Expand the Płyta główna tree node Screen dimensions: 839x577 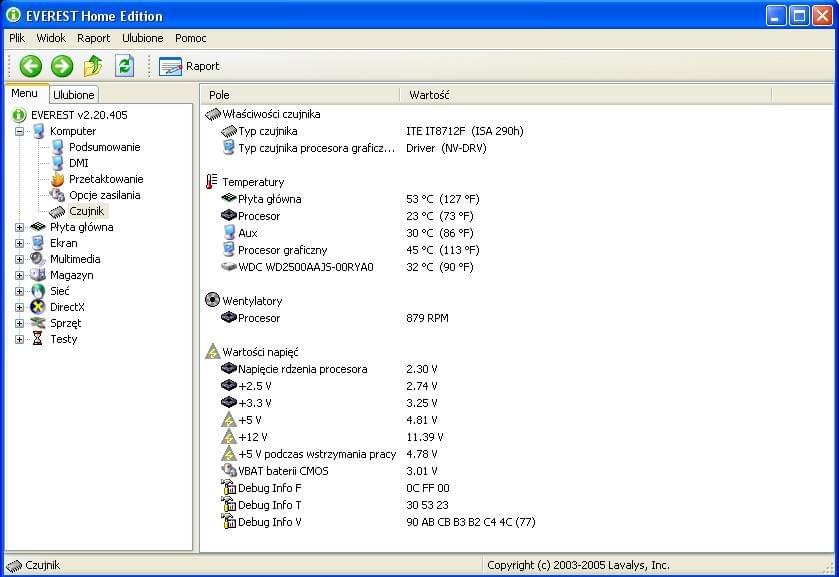tap(20, 227)
